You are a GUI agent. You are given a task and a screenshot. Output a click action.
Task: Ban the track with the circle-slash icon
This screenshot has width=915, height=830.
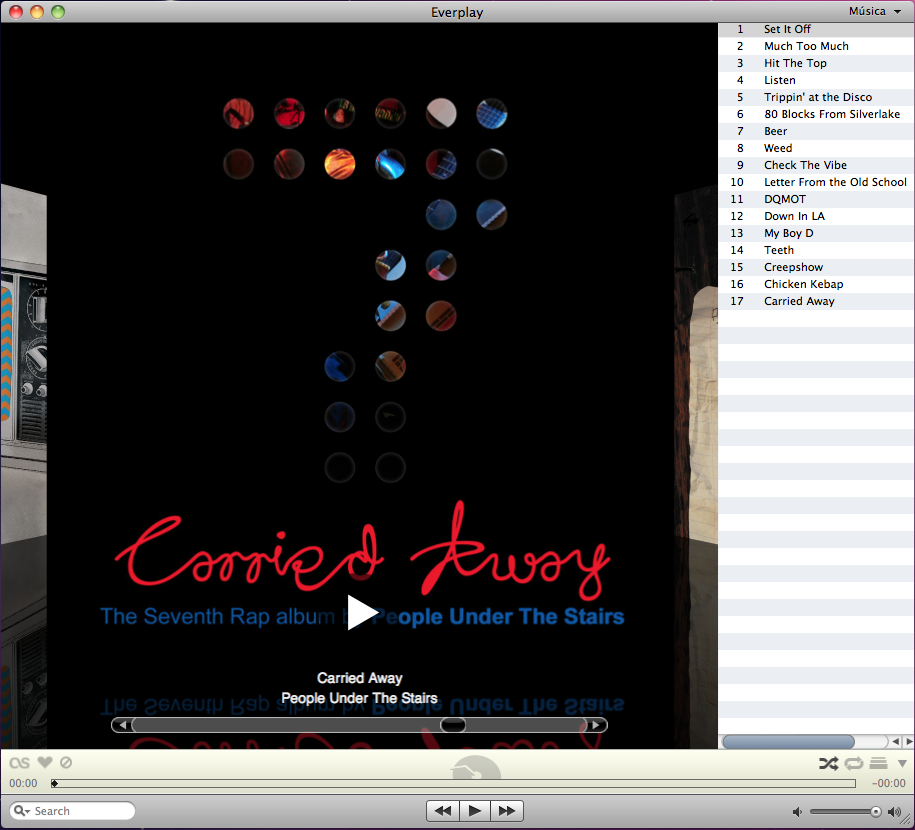point(66,762)
